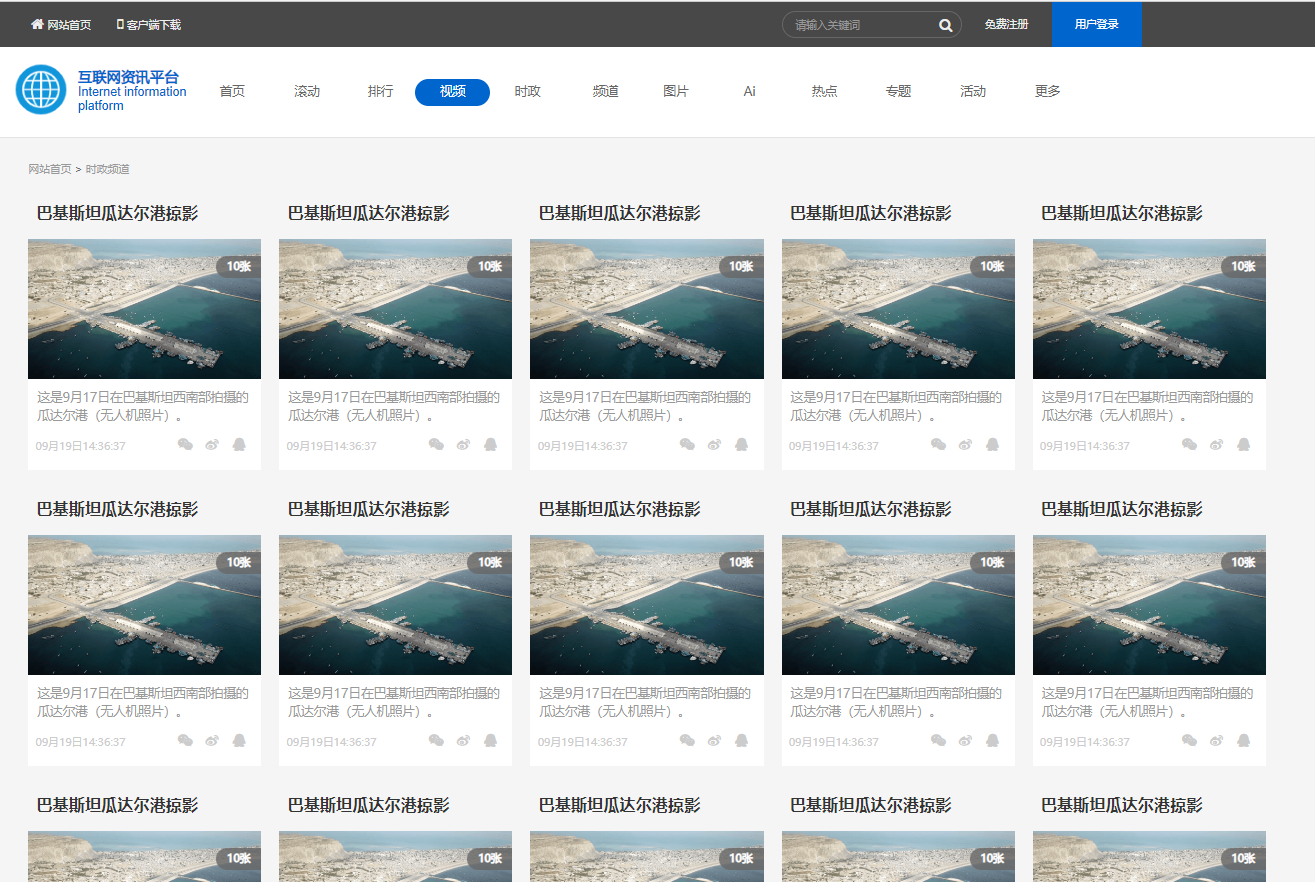Click Weibo icon on top-row second card

click(x=463, y=445)
